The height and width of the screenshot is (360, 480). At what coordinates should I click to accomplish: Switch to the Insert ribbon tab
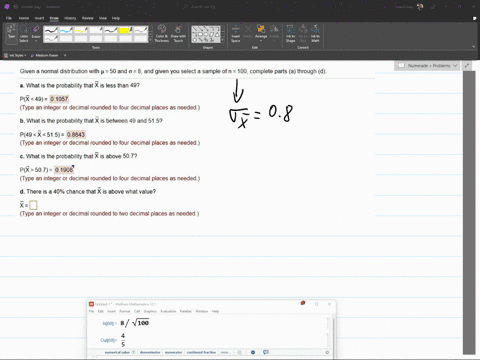39,18
